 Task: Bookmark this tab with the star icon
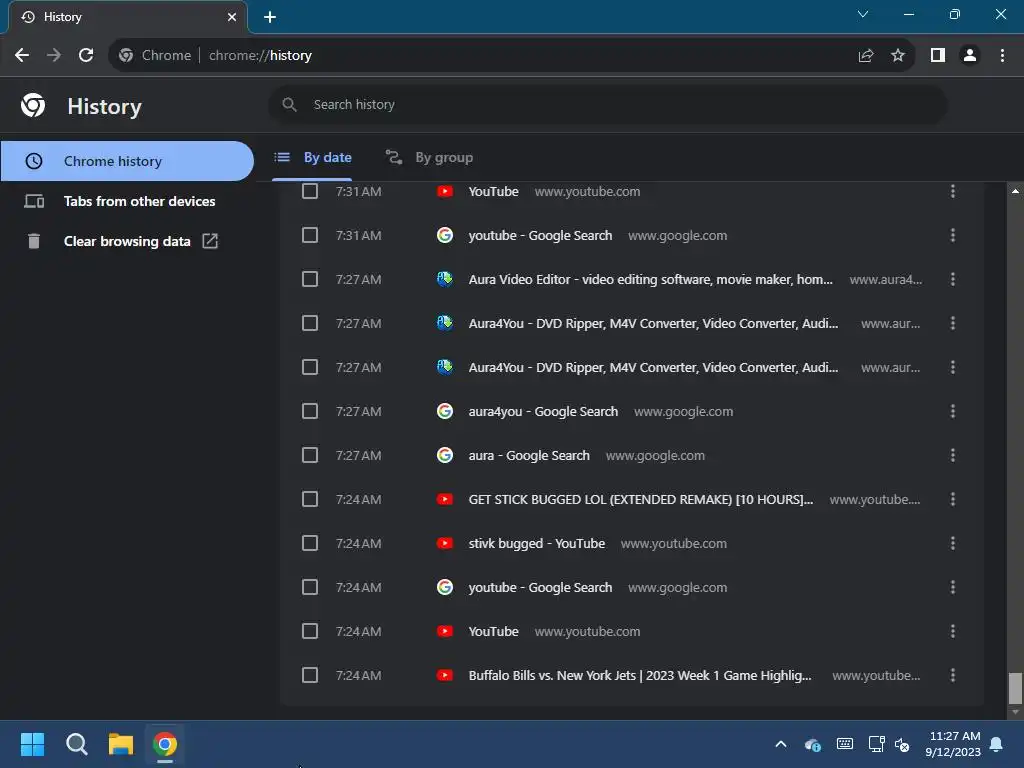(898, 56)
